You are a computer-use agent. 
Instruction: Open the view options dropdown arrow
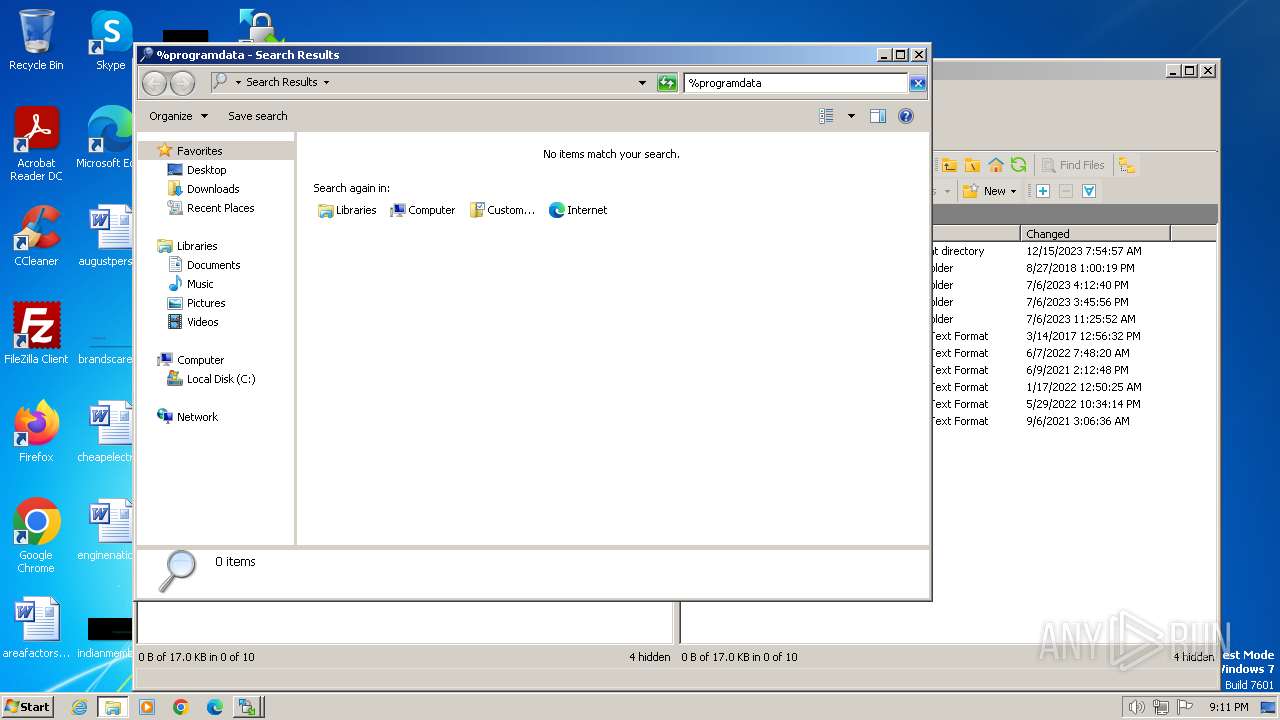point(851,116)
